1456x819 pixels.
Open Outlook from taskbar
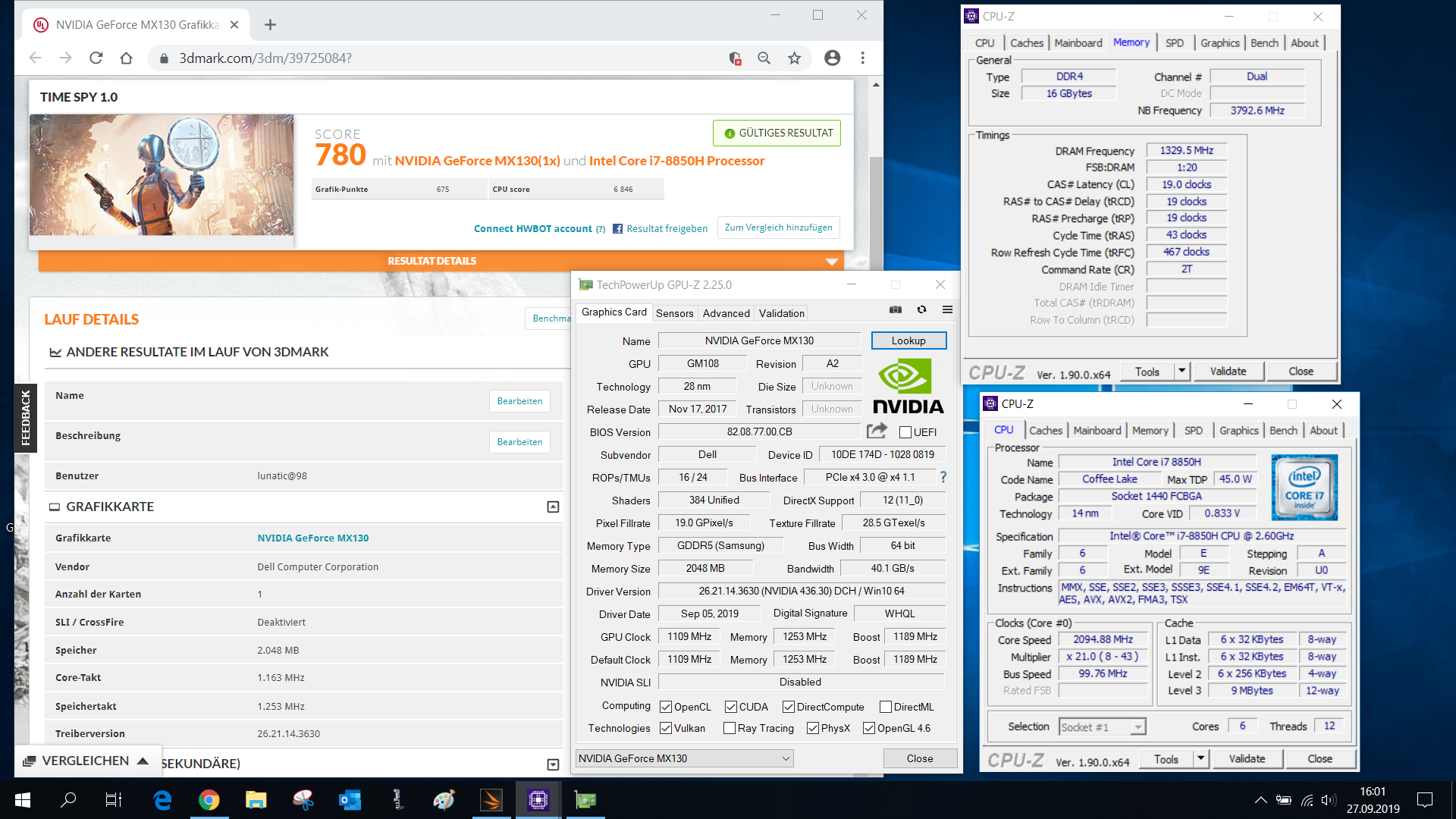(350, 799)
